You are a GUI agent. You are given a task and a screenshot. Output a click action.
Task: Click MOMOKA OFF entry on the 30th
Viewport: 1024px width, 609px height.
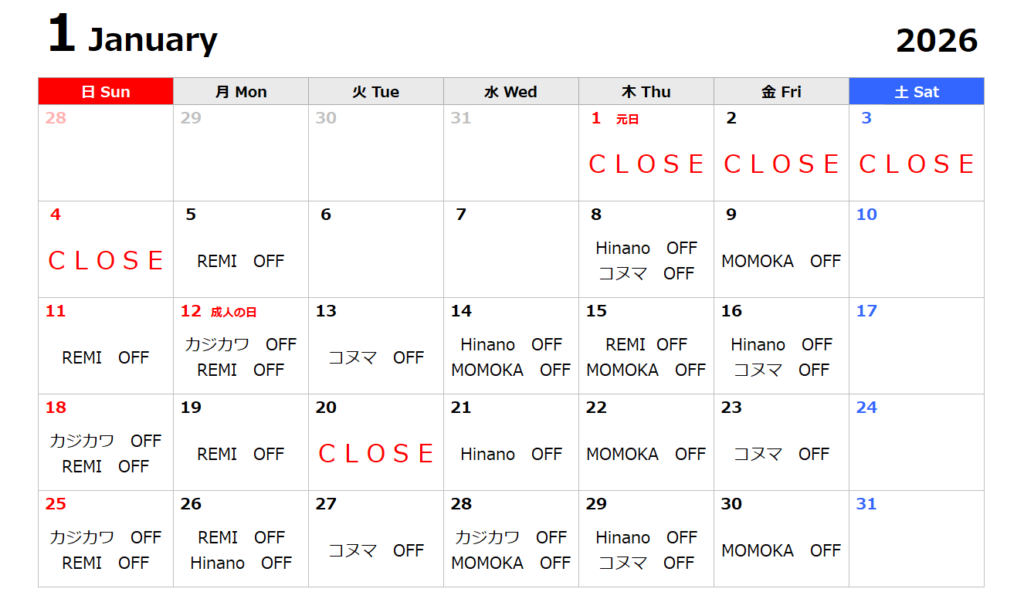tap(781, 550)
